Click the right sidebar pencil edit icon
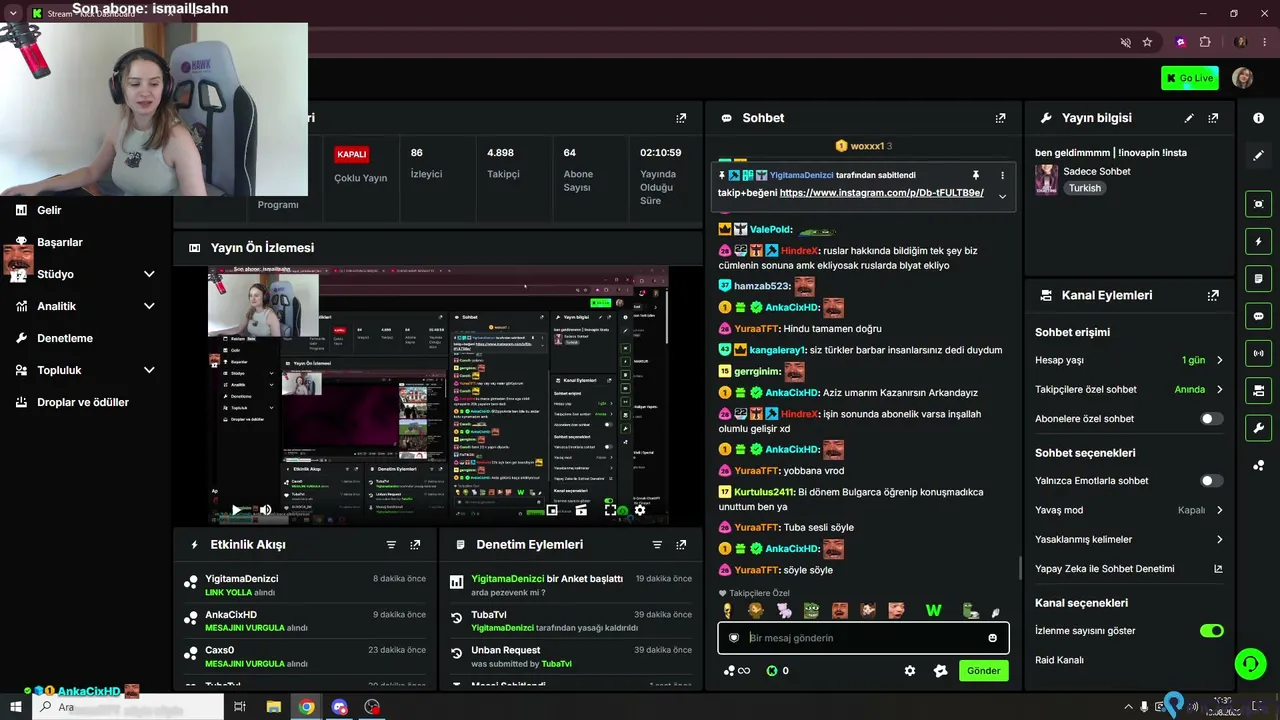1280x720 pixels. 1259,156
